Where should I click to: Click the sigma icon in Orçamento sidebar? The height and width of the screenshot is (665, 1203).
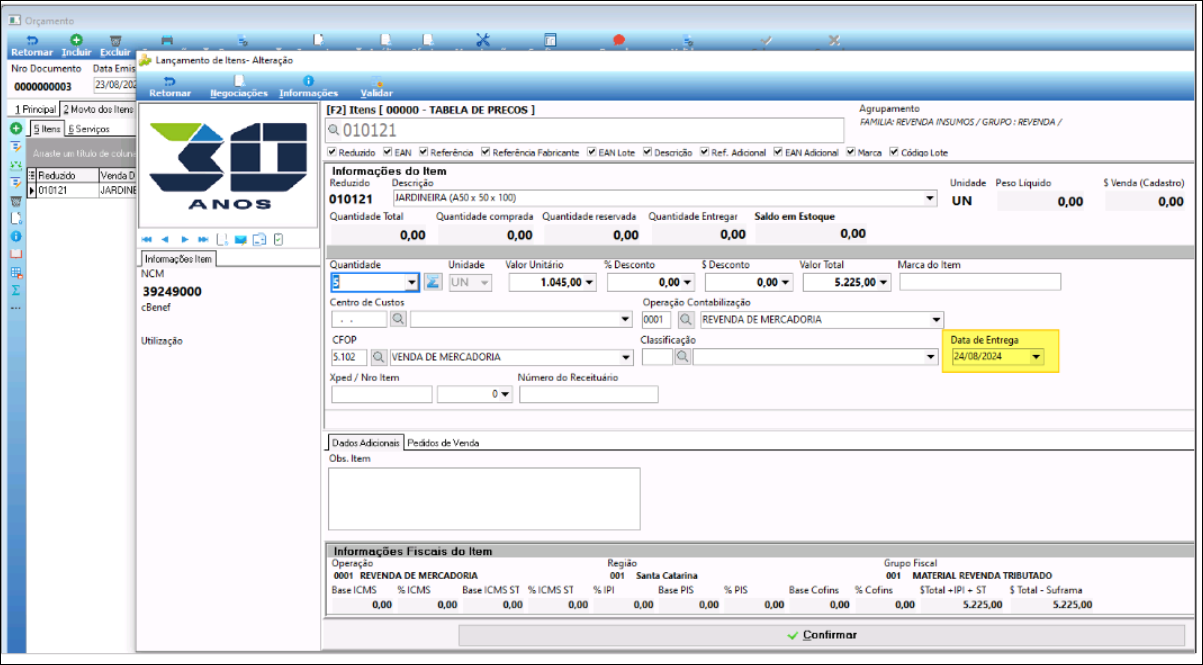[16, 289]
